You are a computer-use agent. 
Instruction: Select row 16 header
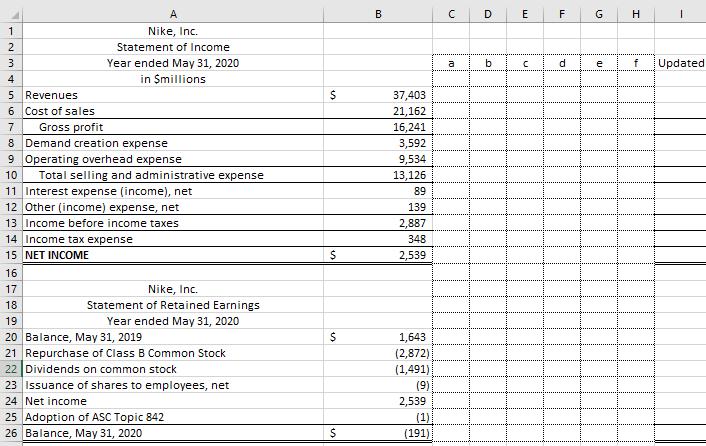pyautogui.click(x=11, y=273)
